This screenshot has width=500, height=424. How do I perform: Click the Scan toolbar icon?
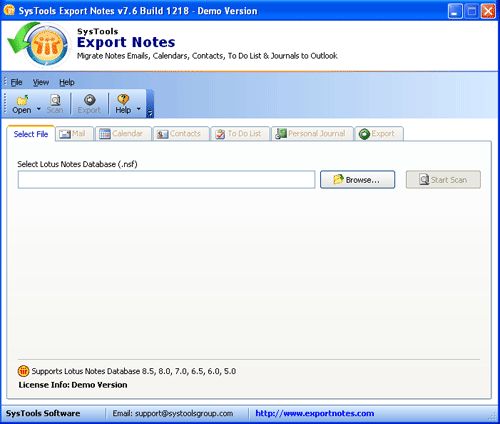[55, 100]
